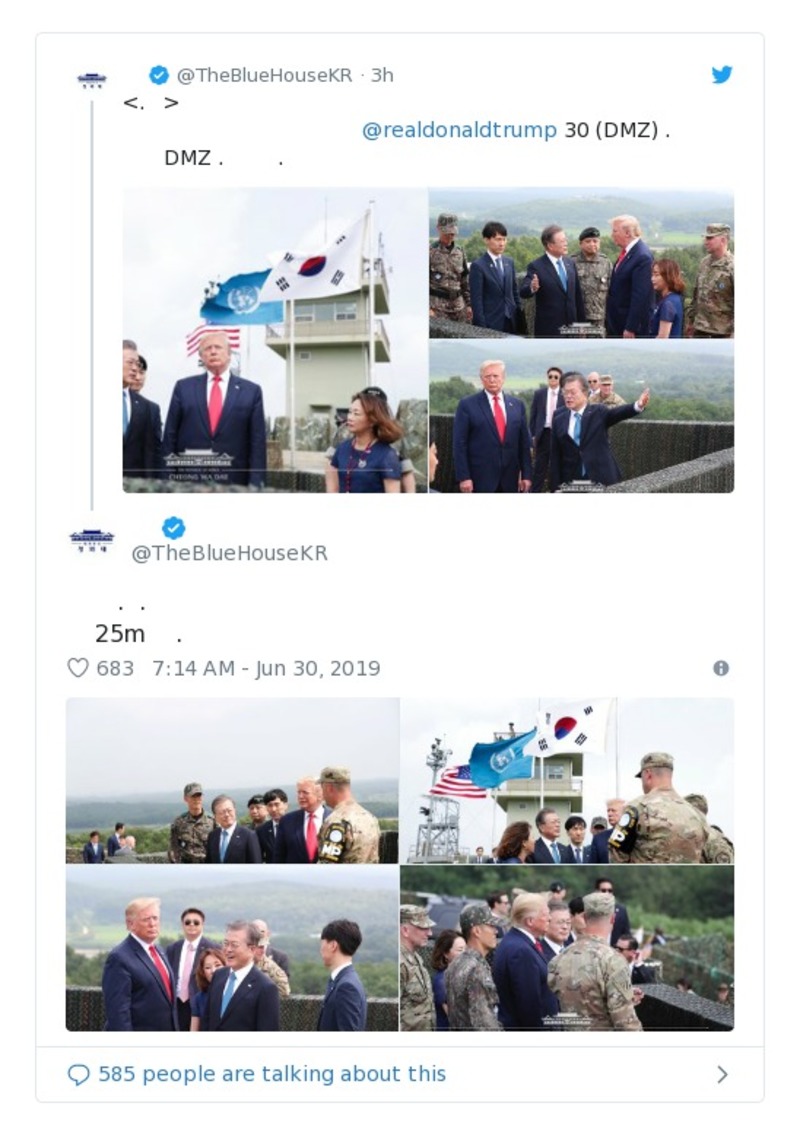Click the Blue House profile avatar at top
This screenshot has height=1138, width=800.
click(x=94, y=77)
